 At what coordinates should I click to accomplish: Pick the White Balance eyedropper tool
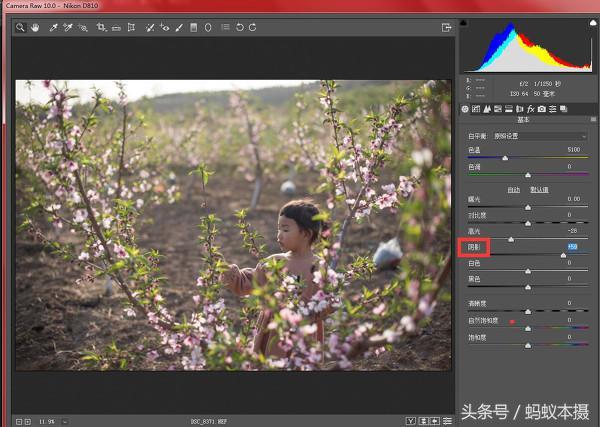[x=52, y=27]
